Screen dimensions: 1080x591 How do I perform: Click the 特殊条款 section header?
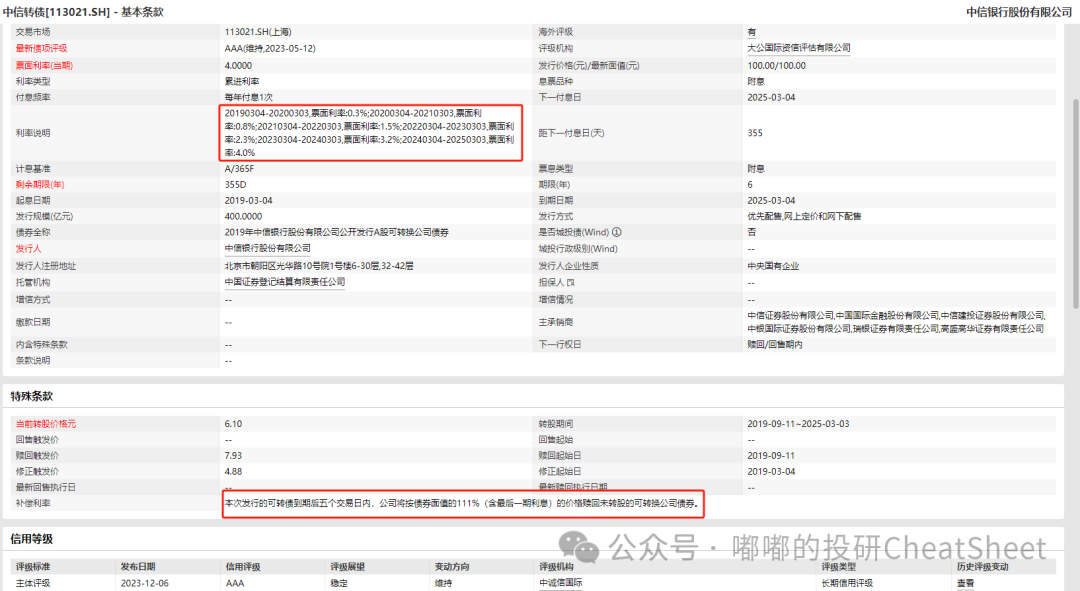coord(32,396)
